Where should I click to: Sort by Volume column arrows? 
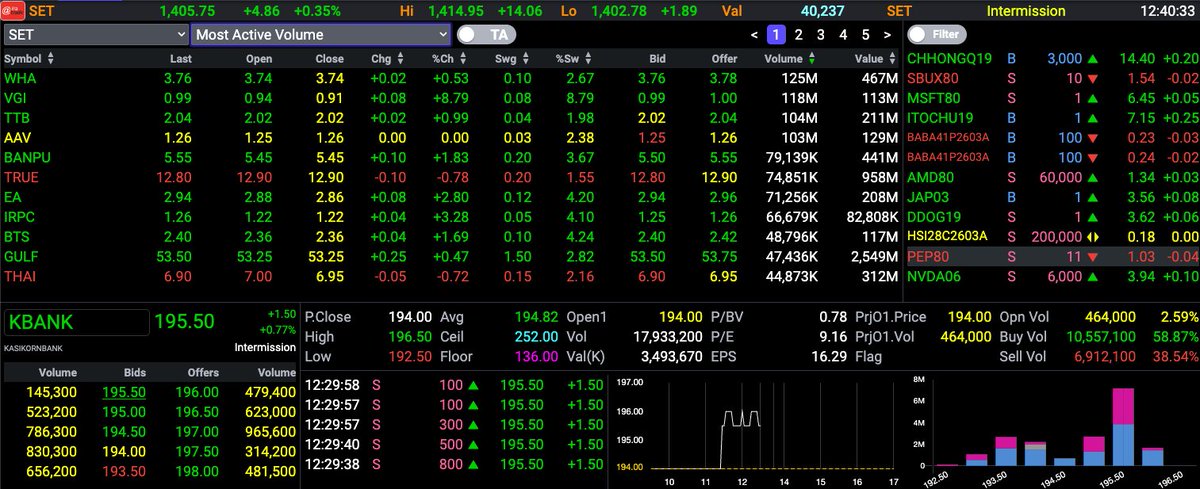[812, 59]
